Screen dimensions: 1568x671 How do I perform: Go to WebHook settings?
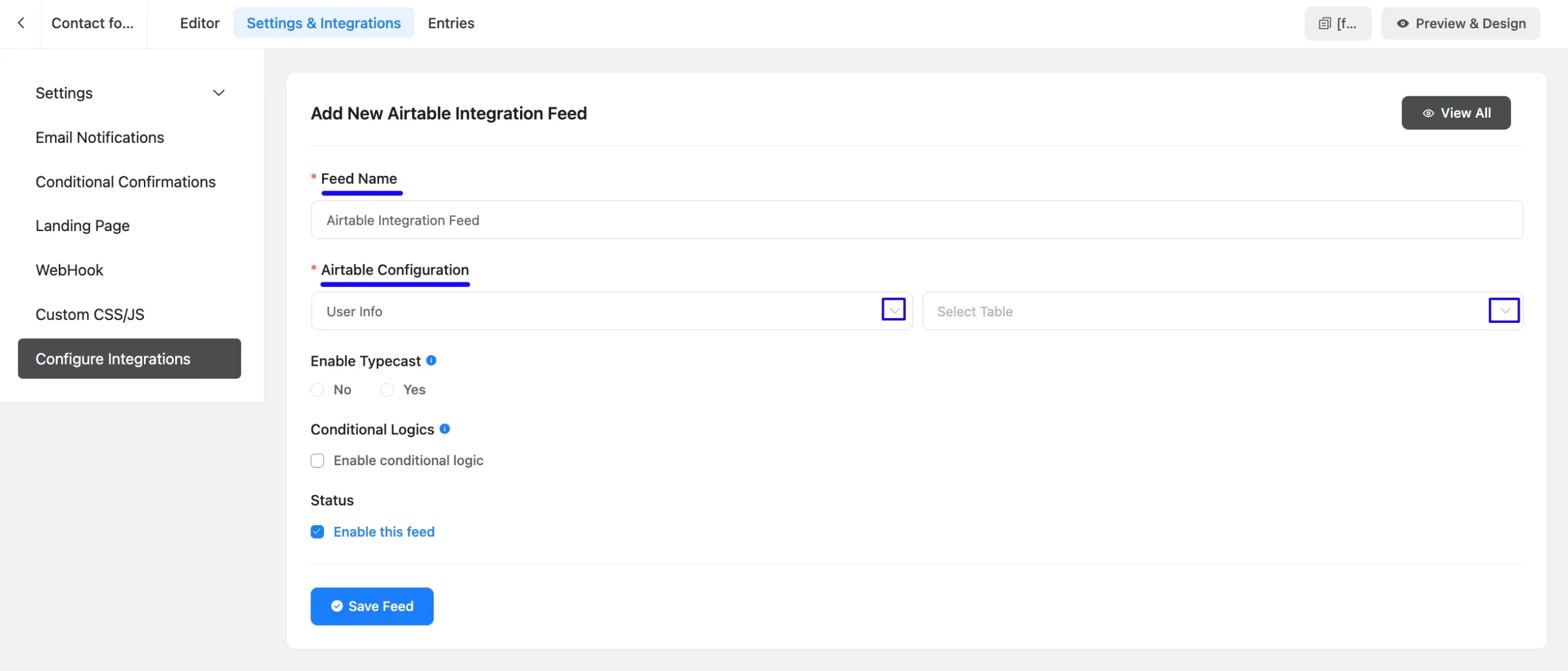tap(69, 270)
